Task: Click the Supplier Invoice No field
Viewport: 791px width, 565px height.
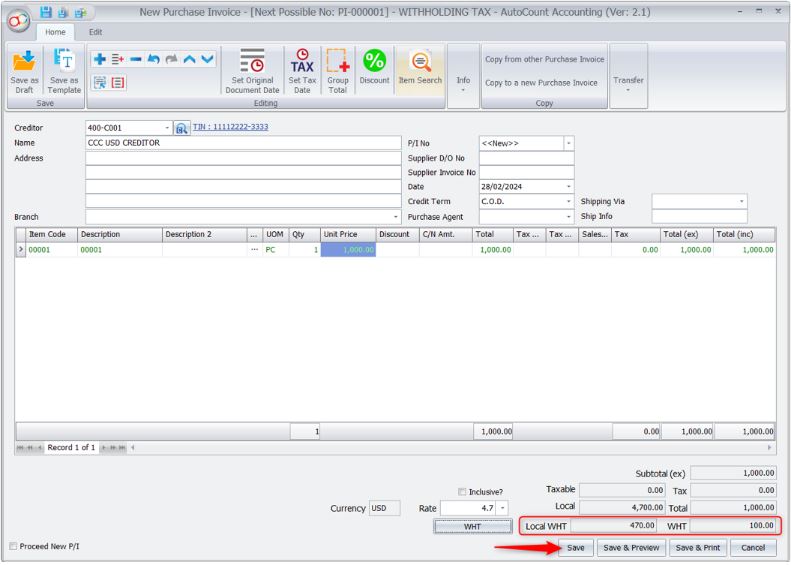Action: 527,173
